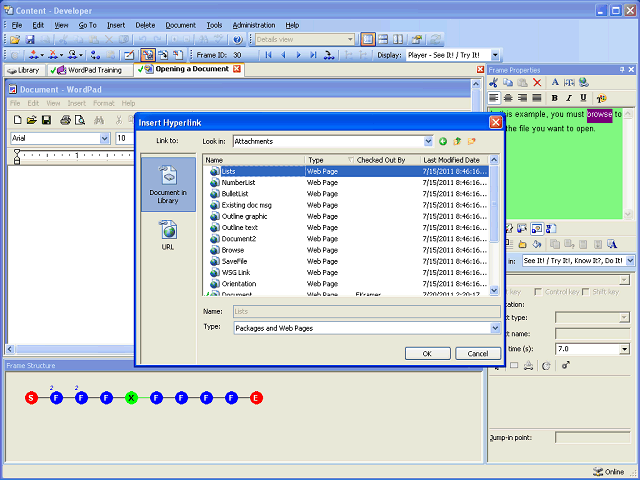Select the NumberList file in list
The image size is (640, 480).
coord(238,183)
